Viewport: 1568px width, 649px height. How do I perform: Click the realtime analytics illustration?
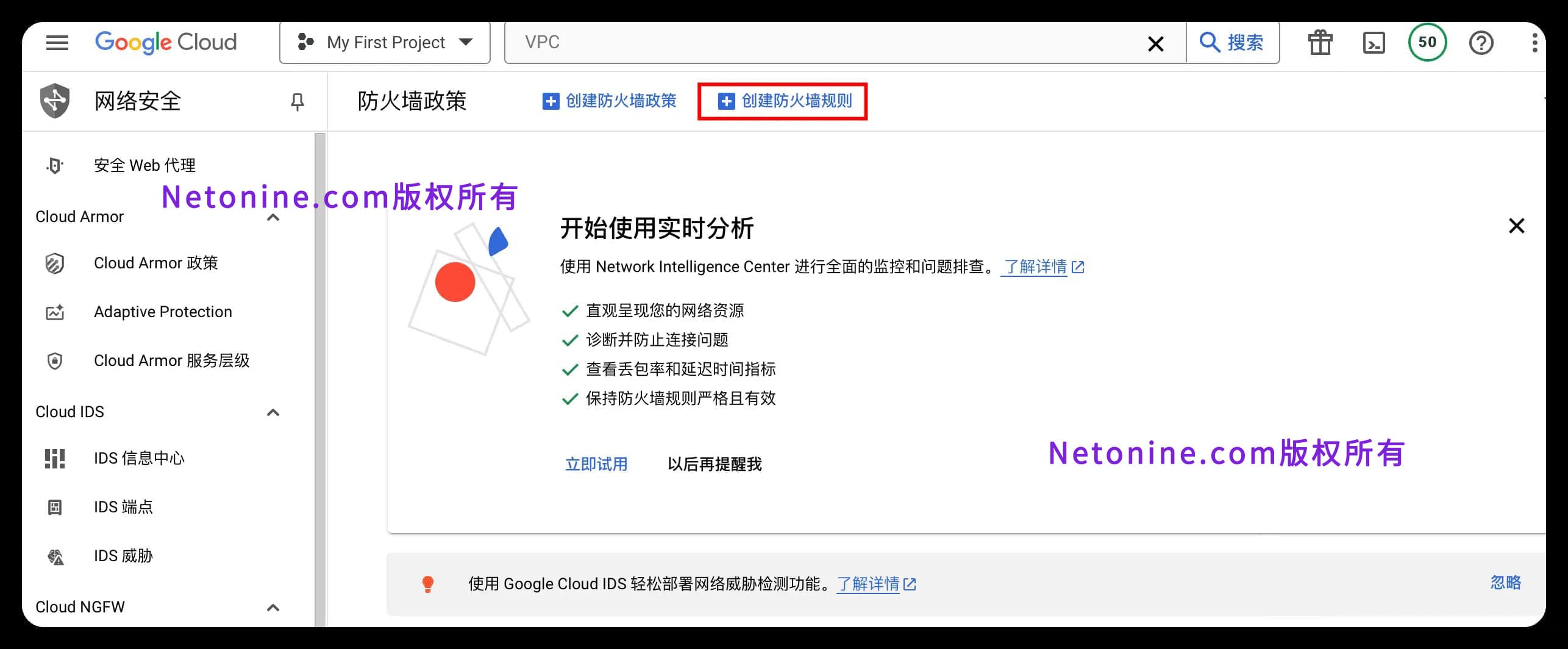point(468,289)
